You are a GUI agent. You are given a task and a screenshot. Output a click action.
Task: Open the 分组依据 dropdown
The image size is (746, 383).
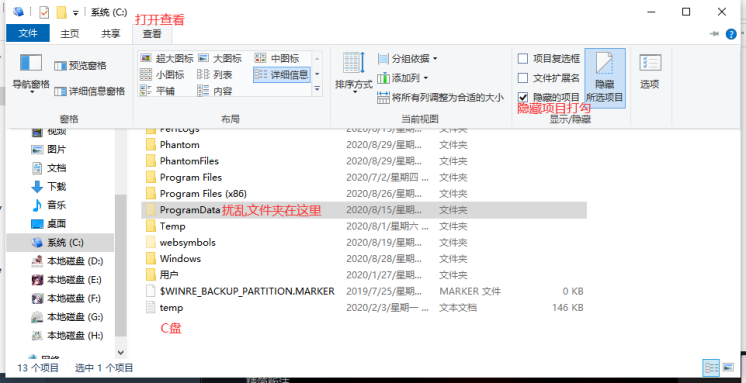tap(407, 59)
